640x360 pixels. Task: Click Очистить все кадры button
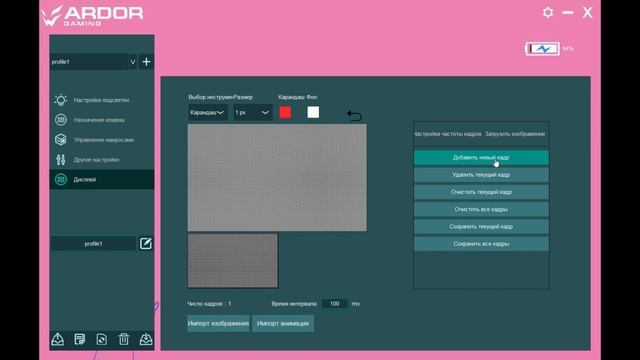[481, 209]
